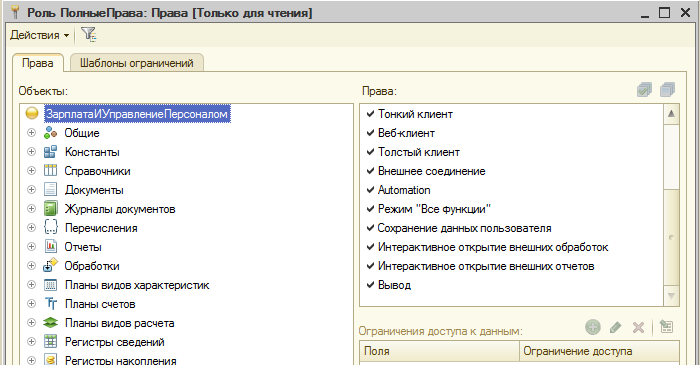Screen dimensions: 700x365
Task: Select the Общие tree label
Action: [82, 133]
